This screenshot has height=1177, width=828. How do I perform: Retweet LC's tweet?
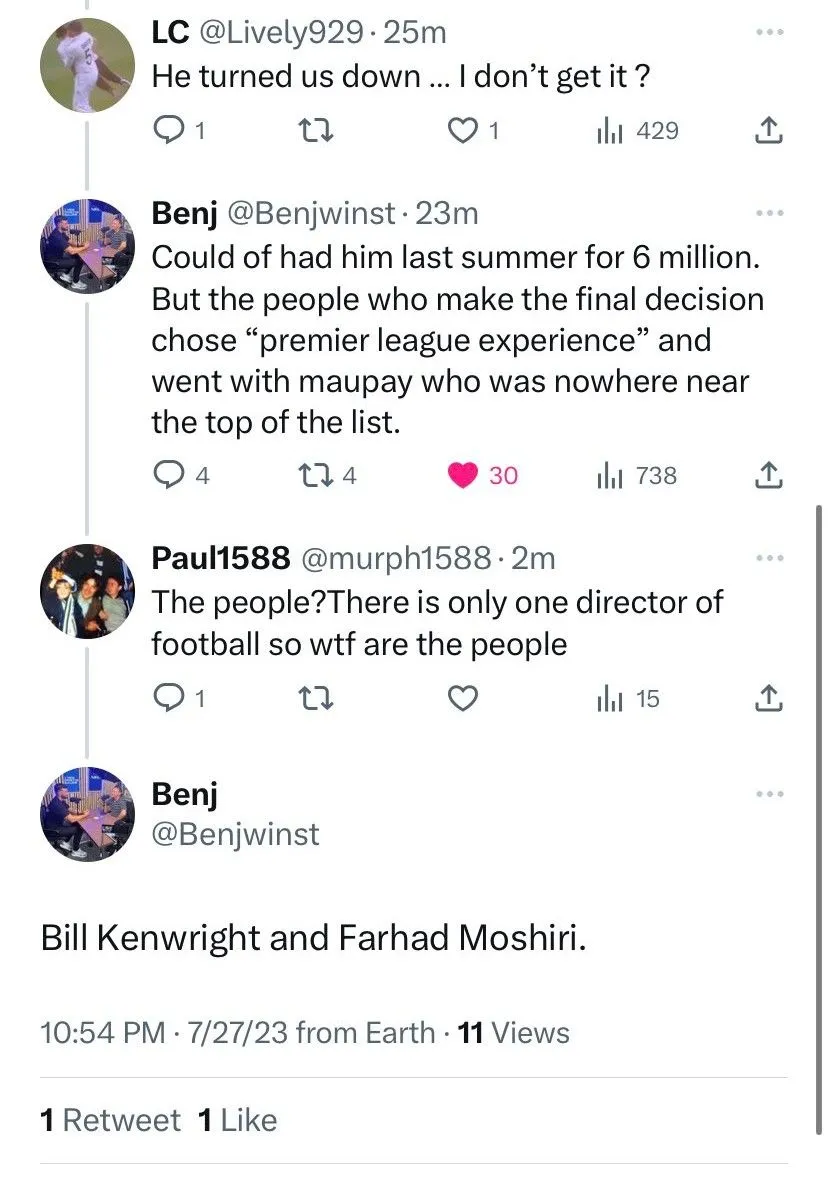pos(317,131)
